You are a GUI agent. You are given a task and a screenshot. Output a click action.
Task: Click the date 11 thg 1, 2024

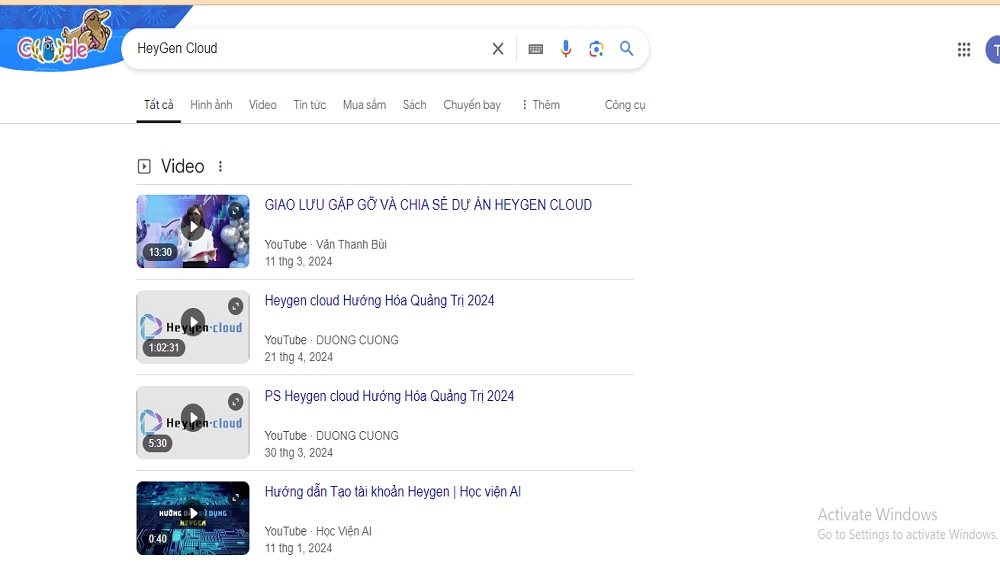point(298,548)
